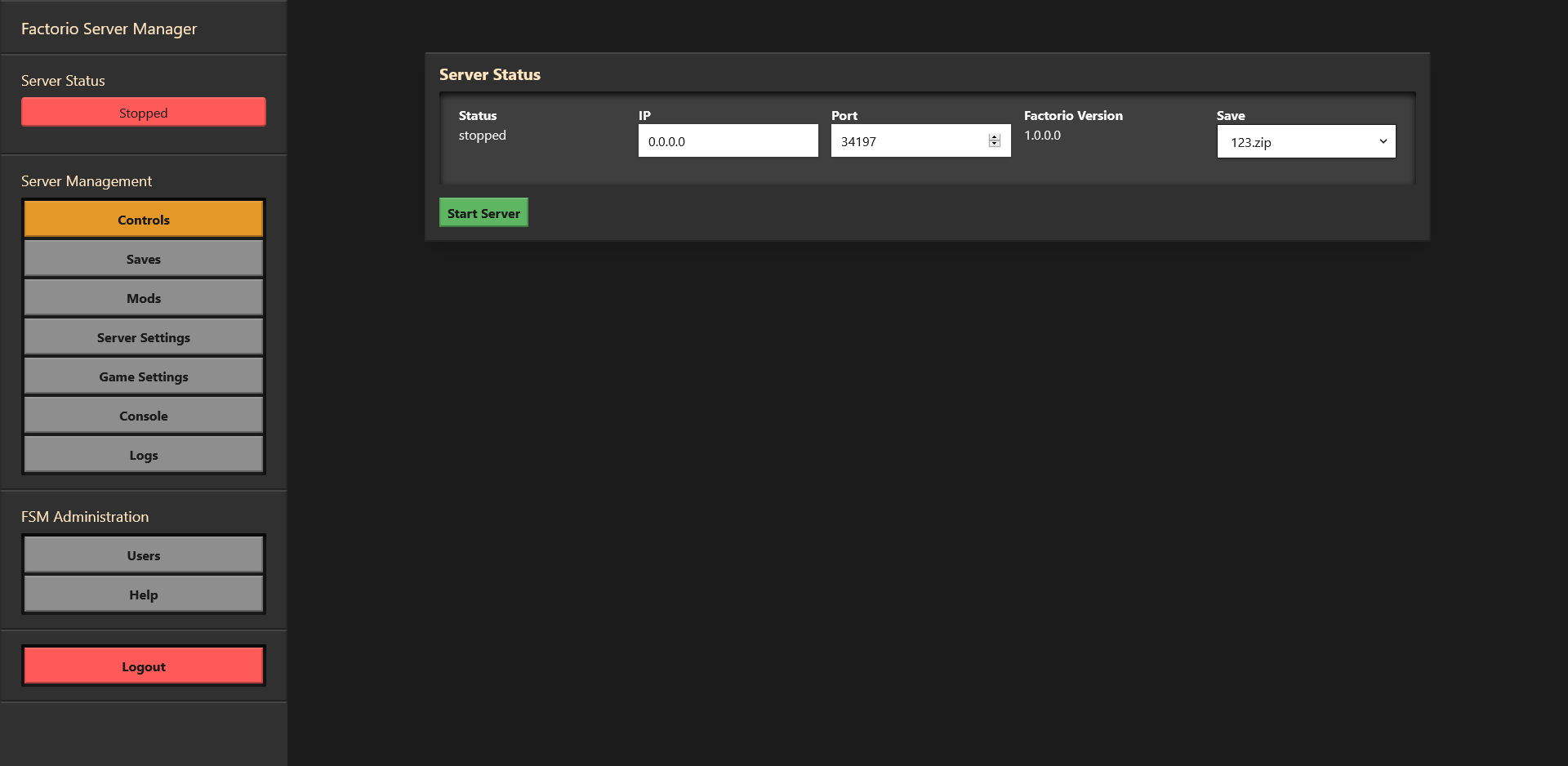Click the green Start Server button
Image resolution: width=1568 pixels, height=766 pixels.
click(x=483, y=212)
